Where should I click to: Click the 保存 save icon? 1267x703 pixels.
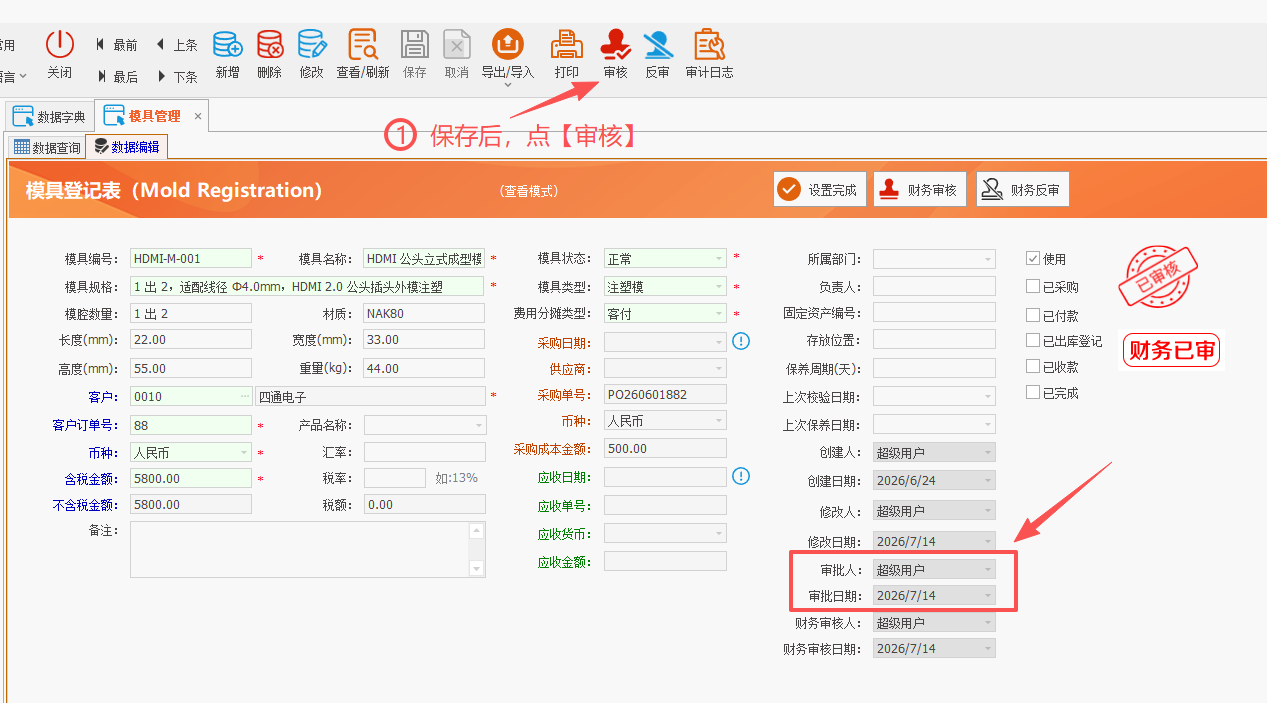pyautogui.click(x=415, y=45)
